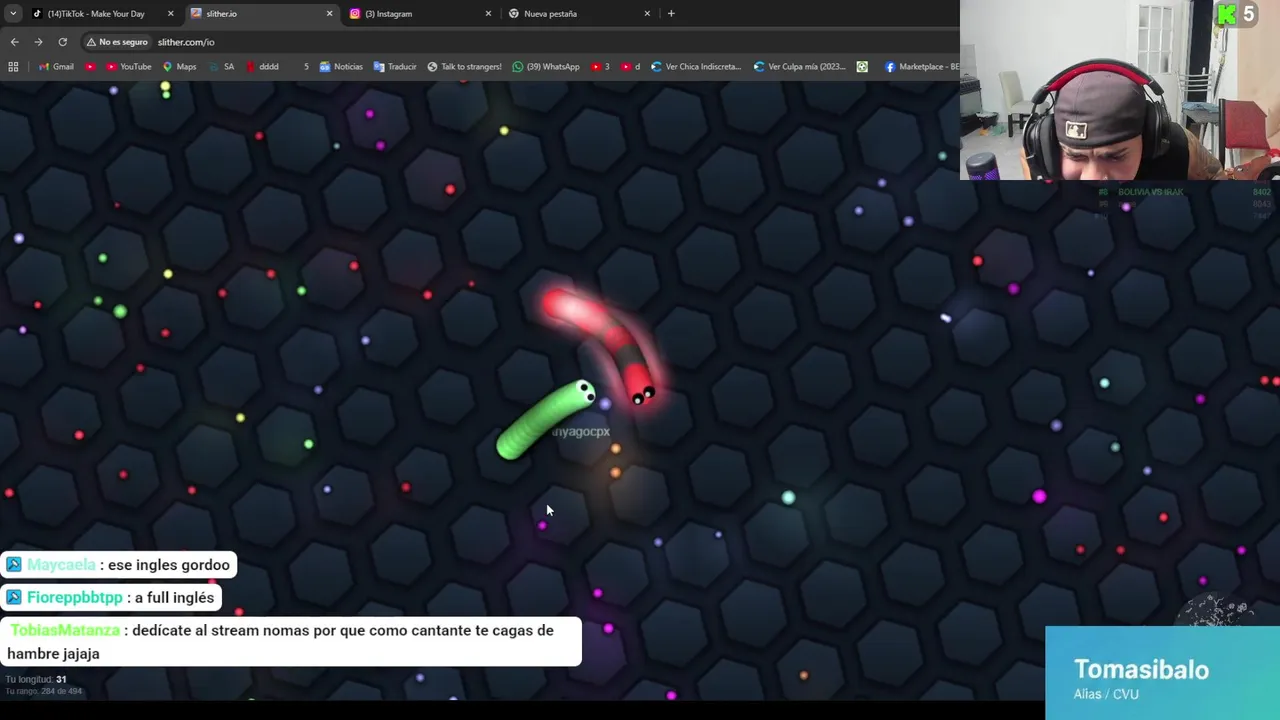The height and width of the screenshot is (720, 1280).
Task: Click the unlabeled YouTube icon bookmark after Gmail
Action: click(x=90, y=67)
